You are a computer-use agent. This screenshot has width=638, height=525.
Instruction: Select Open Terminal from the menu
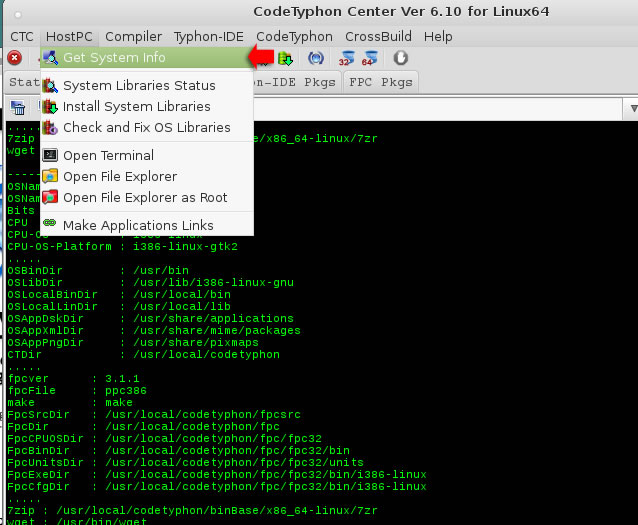click(146, 155)
